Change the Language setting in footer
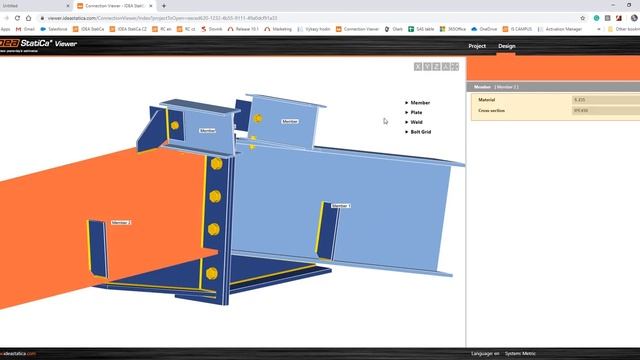640x360 pixels. [485, 353]
